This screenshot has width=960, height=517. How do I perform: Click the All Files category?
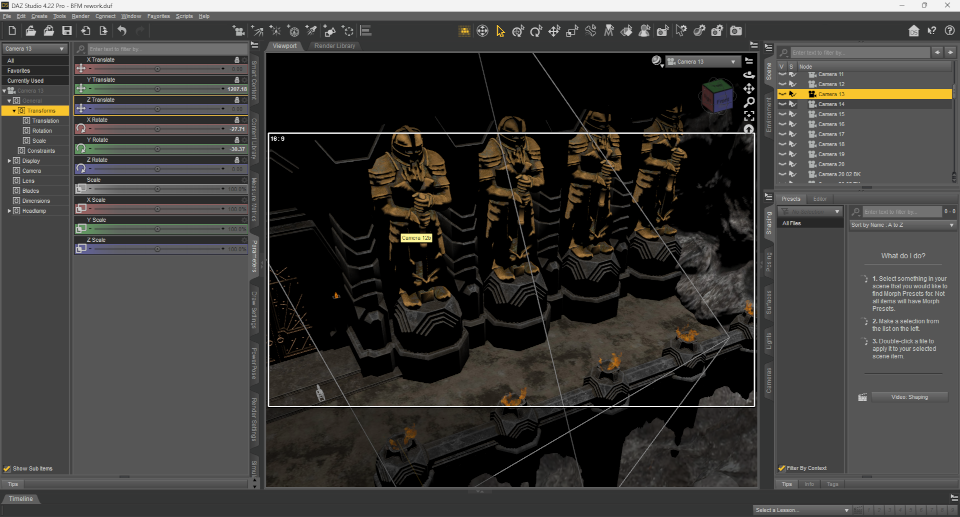pos(811,224)
